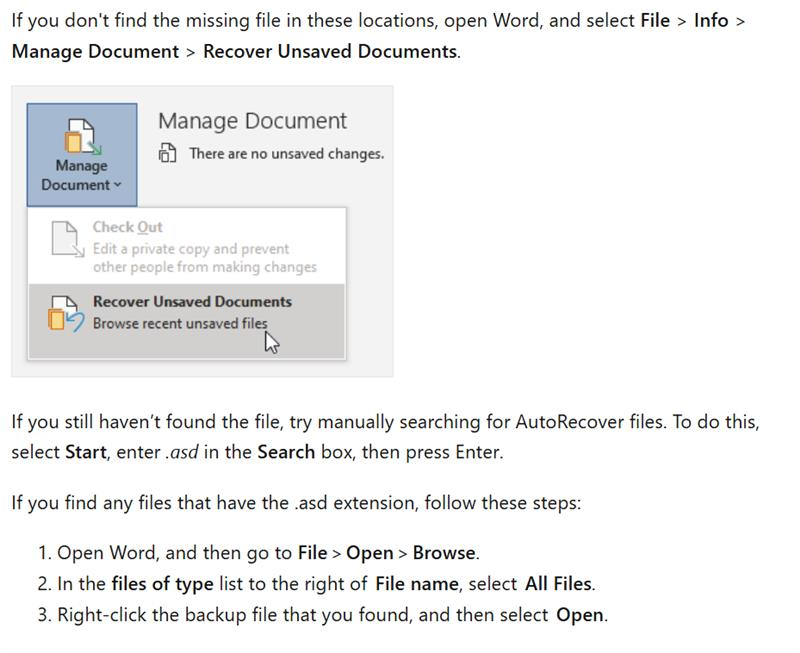Click the document icon beside "There are no unsaved changes"
Image resolution: width=800 pixels, height=653 pixels.
[166, 153]
